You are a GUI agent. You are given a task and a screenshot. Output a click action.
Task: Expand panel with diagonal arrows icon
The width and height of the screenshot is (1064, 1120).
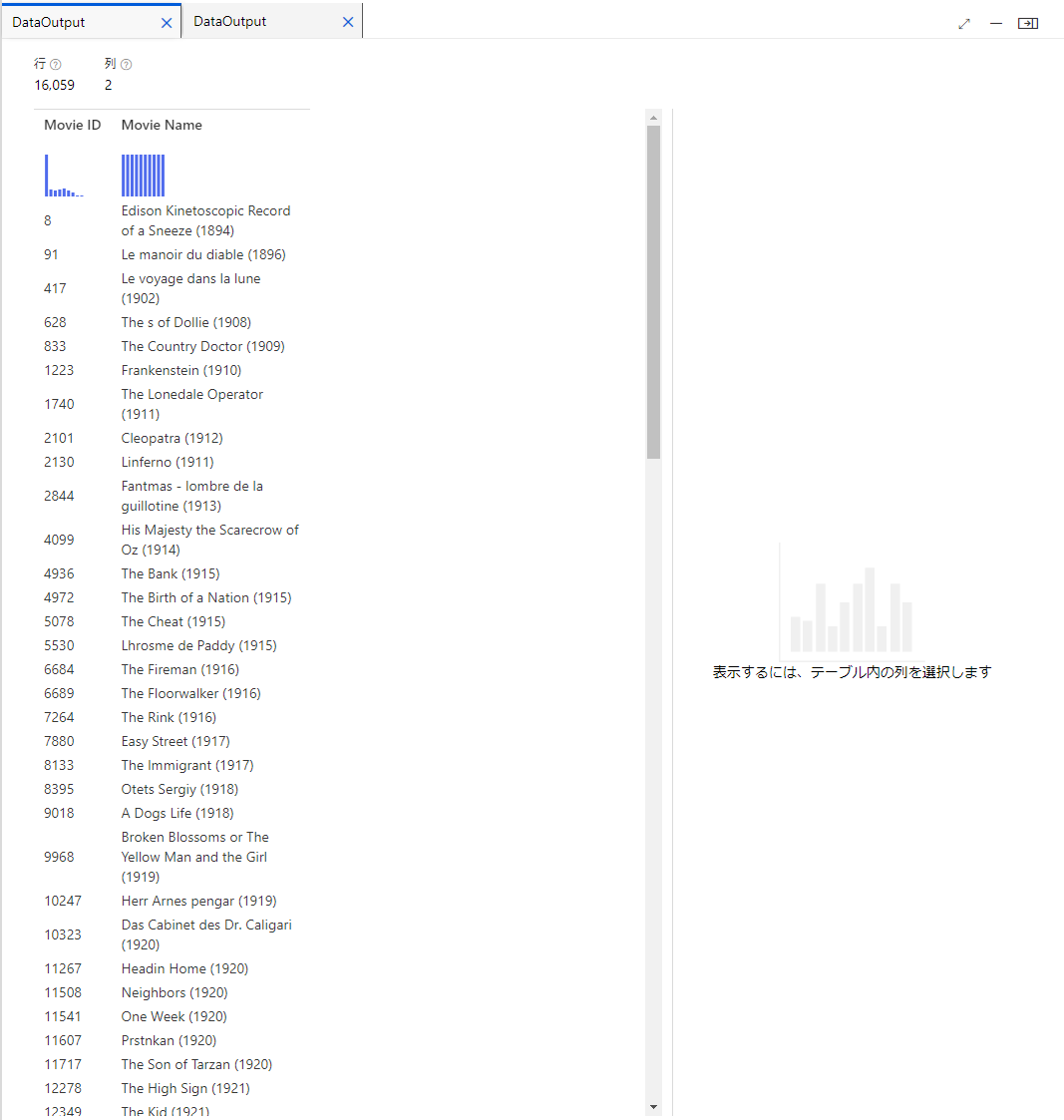point(964,24)
